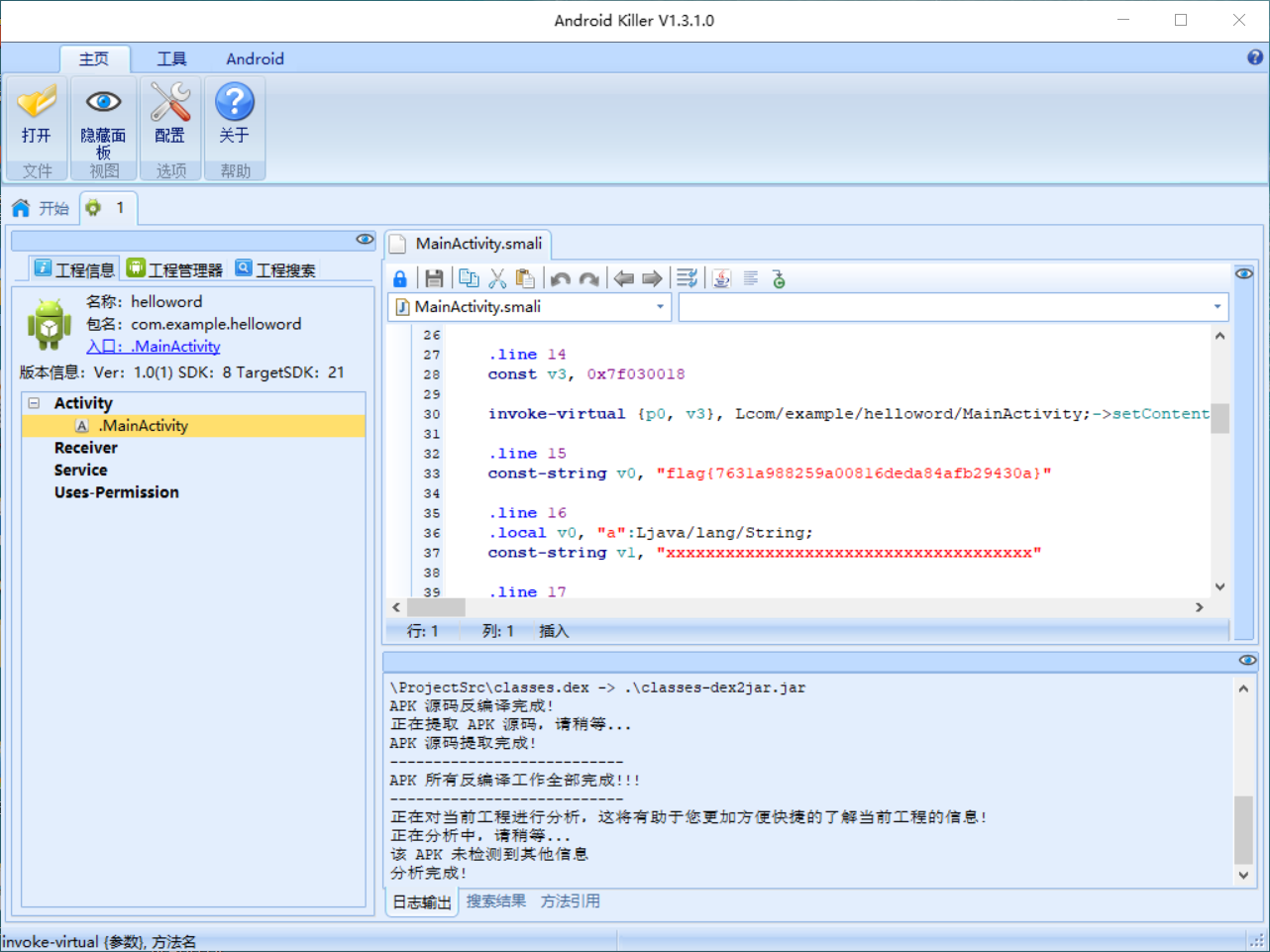Click the text format lines icon
The image size is (1270, 952).
(751, 278)
